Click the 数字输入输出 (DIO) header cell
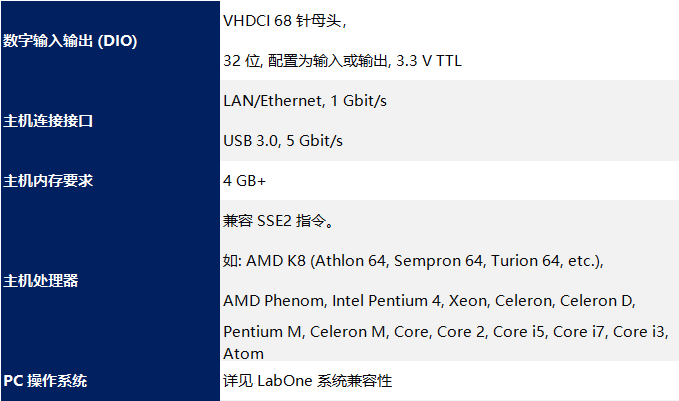Viewport: 679px width, 401px height. click(71, 41)
